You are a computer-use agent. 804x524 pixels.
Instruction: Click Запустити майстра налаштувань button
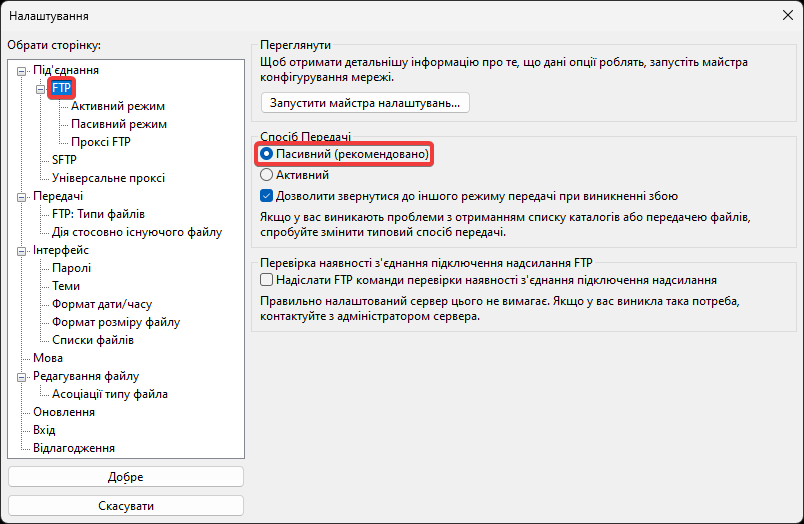[x=364, y=102]
